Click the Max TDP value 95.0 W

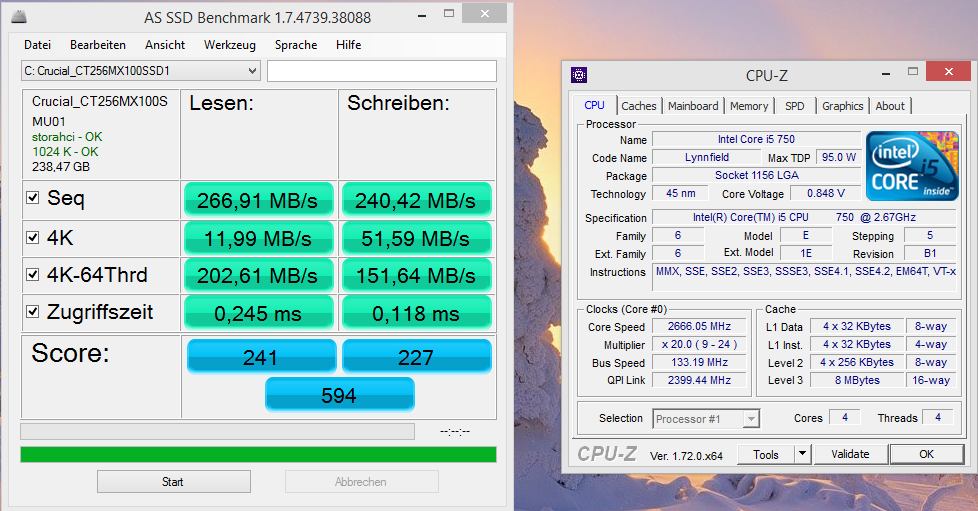coord(838,157)
